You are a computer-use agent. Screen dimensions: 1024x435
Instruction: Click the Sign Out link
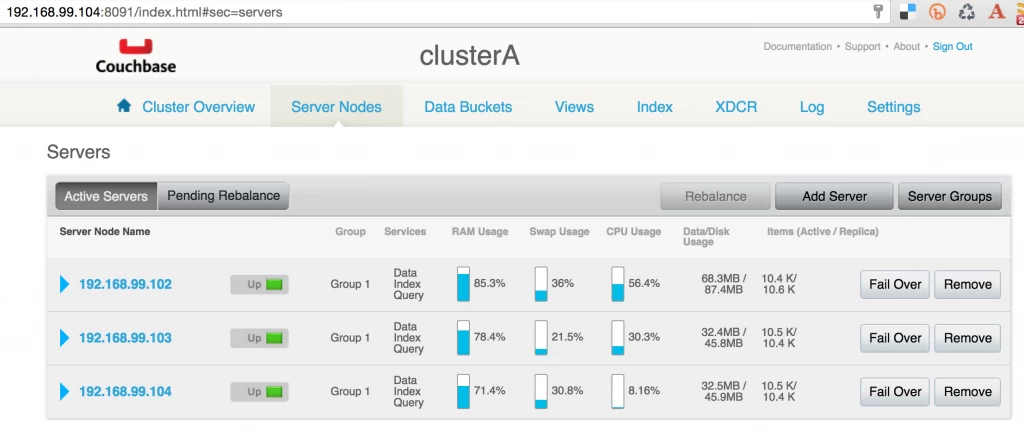[952, 46]
